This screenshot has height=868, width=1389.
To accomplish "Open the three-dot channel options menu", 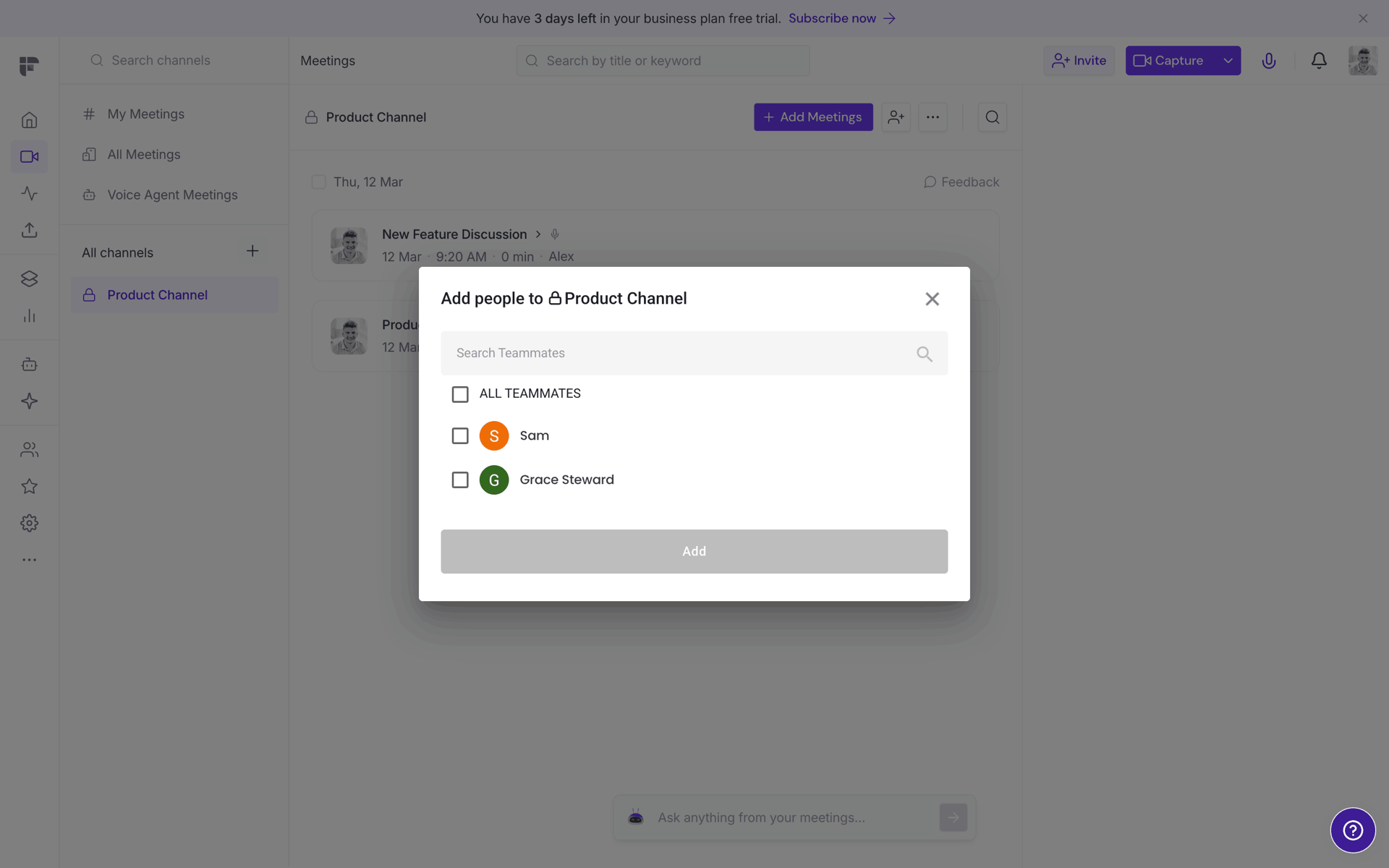I will (933, 117).
